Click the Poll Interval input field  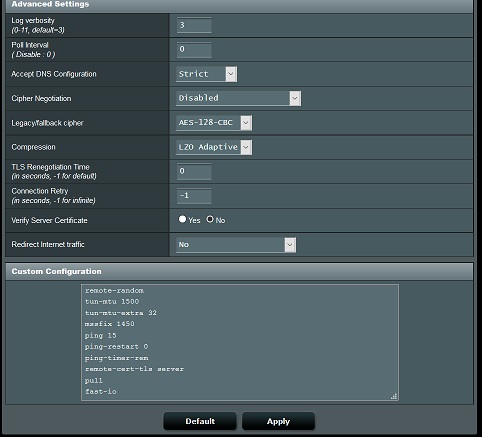click(194, 50)
